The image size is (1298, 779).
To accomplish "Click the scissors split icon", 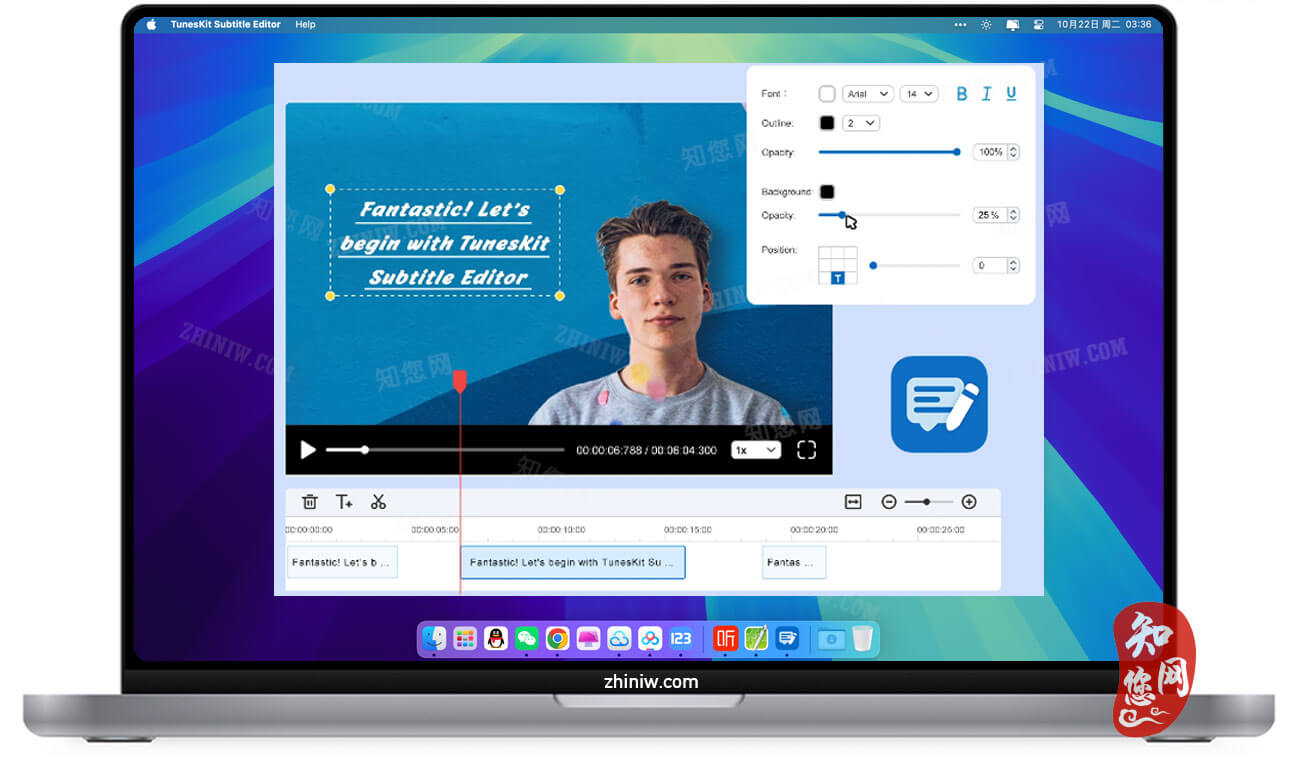I will pyautogui.click(x=378, y=502).
